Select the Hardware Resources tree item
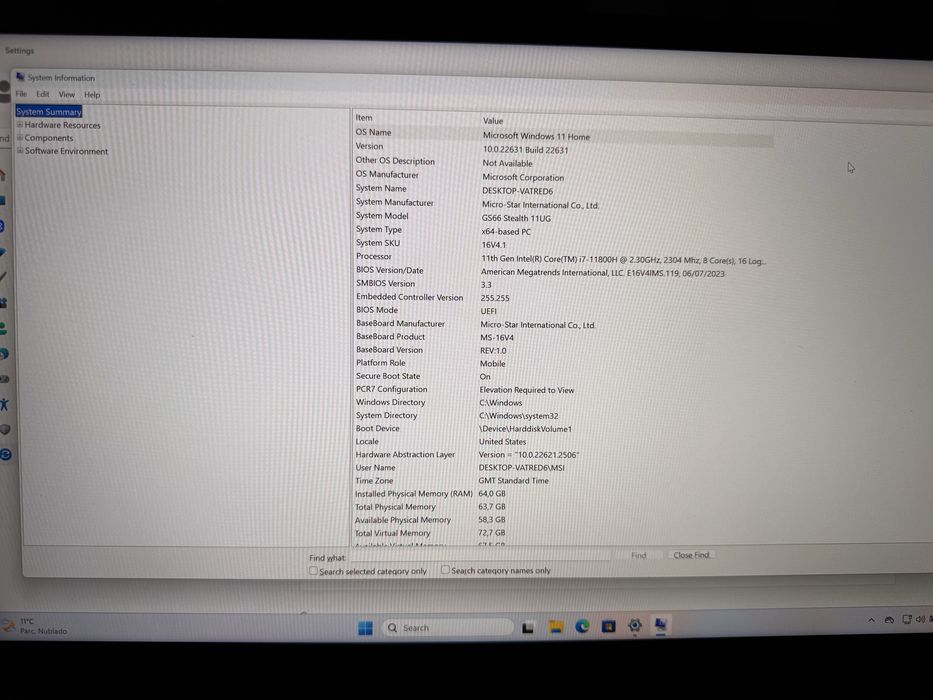Screen dimensions: 933x700 point(62,125)
